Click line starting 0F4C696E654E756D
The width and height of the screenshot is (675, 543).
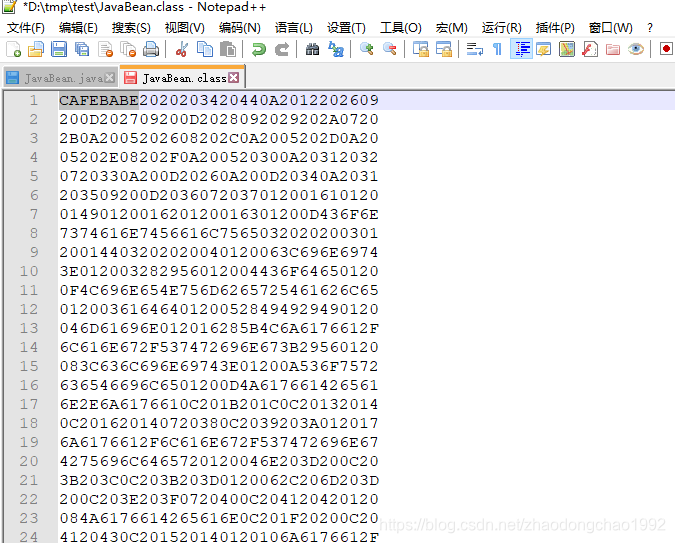tap(219, 290)
